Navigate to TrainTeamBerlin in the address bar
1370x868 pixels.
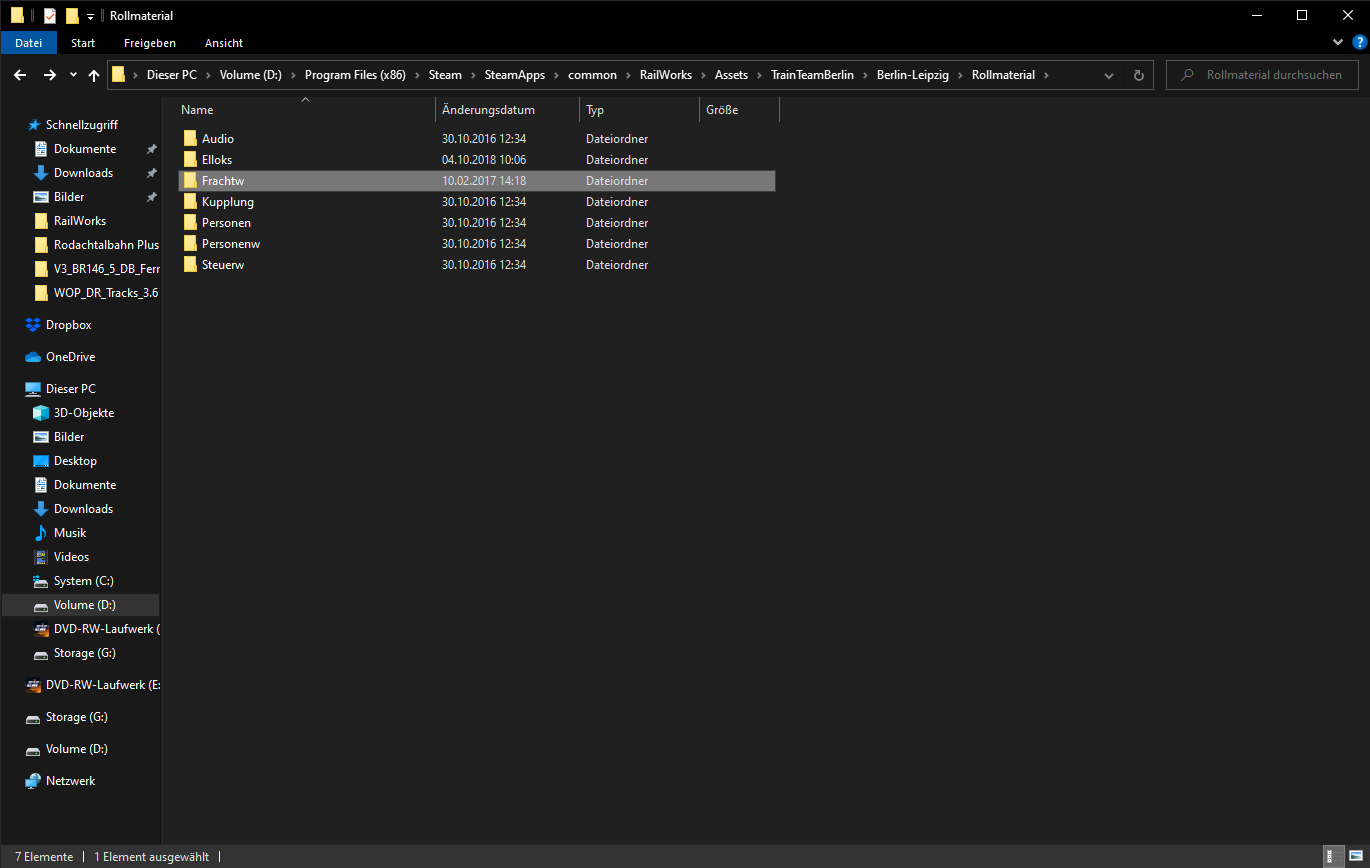click(x=812, y=75)
